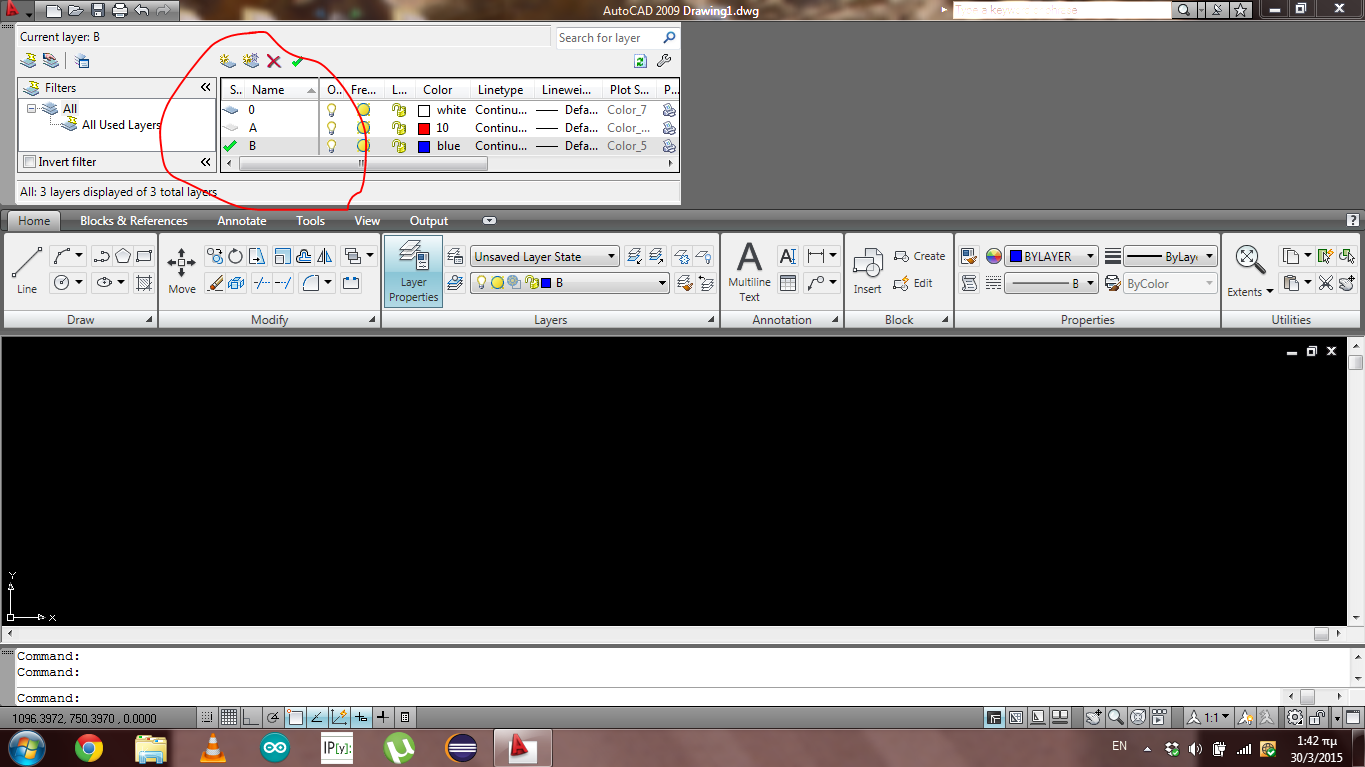
Task: Toggle the On lightbulb for layer A
Action: tap(332, 128)
